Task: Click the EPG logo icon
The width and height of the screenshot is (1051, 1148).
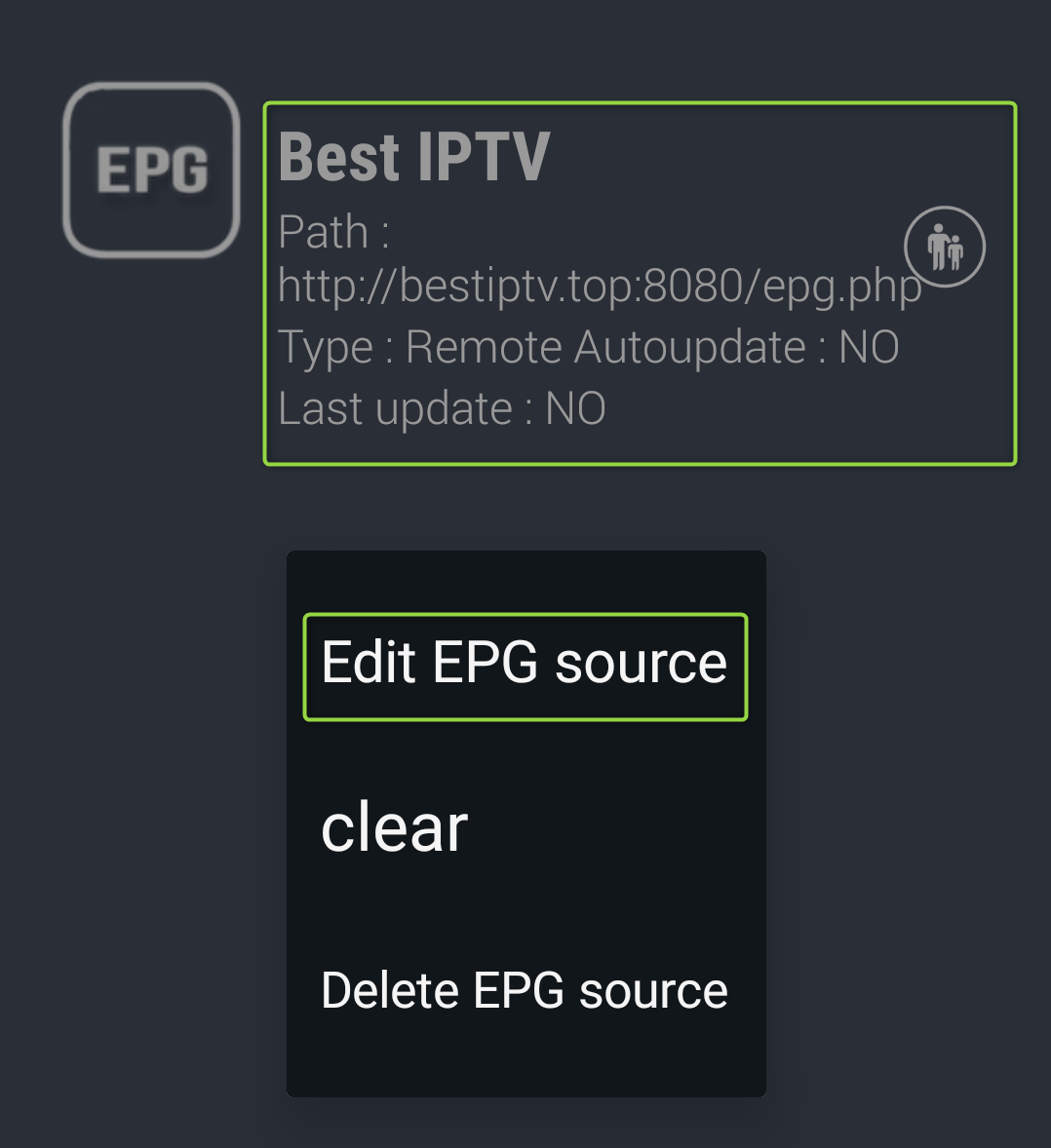Action: 152,170
